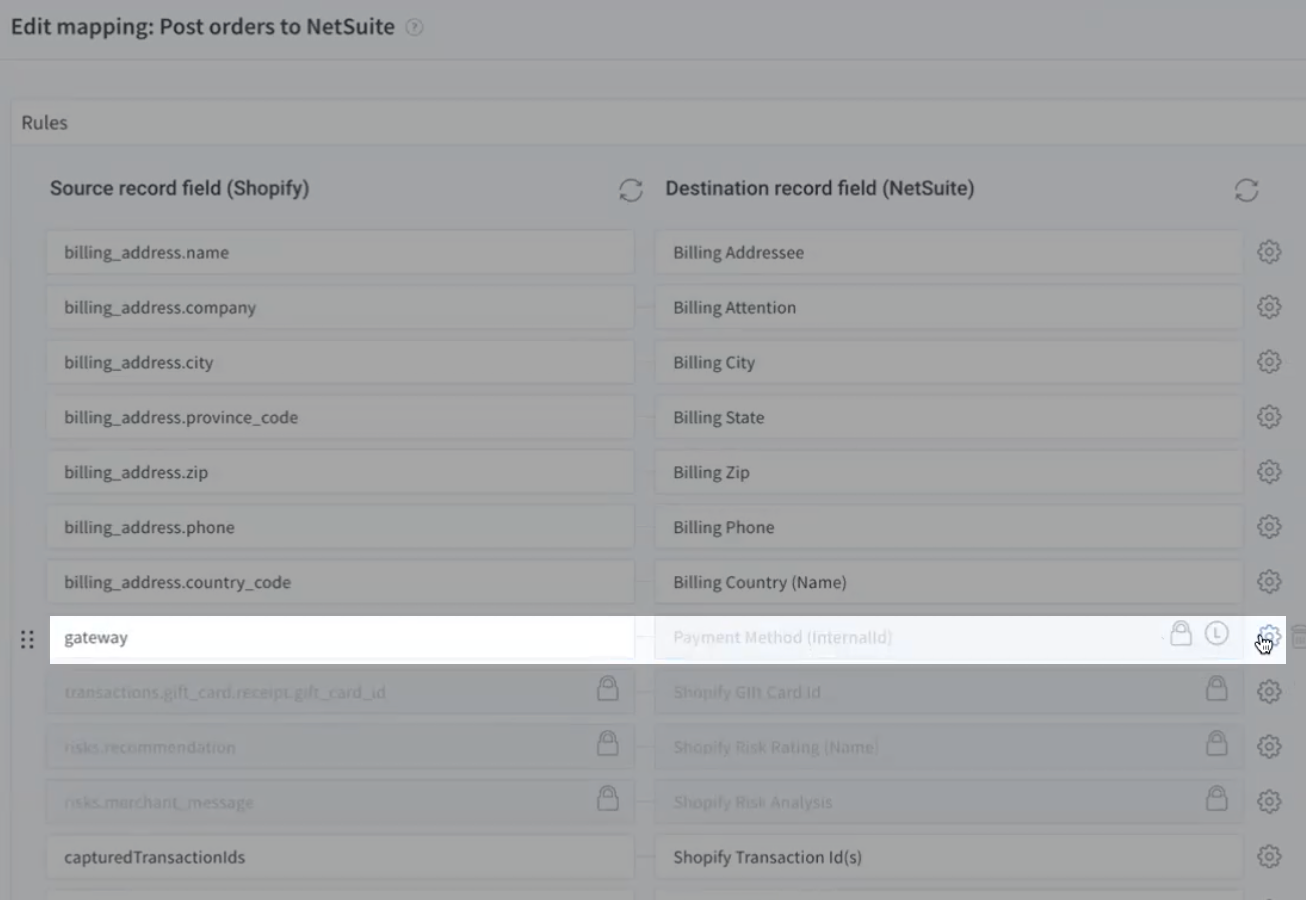Refresh NetSuite destination record fields
1306x900 pixels.
coord(1246,190)
